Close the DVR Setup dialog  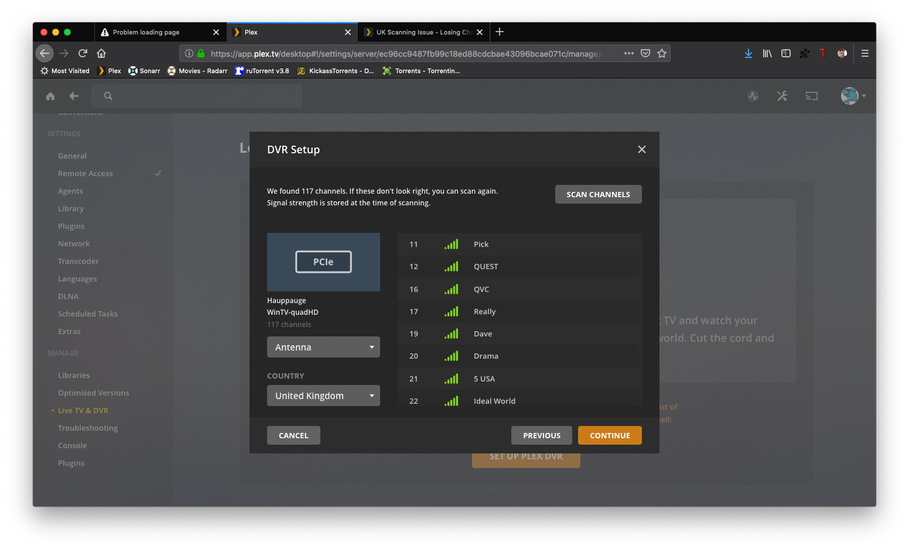pos(641,150)
